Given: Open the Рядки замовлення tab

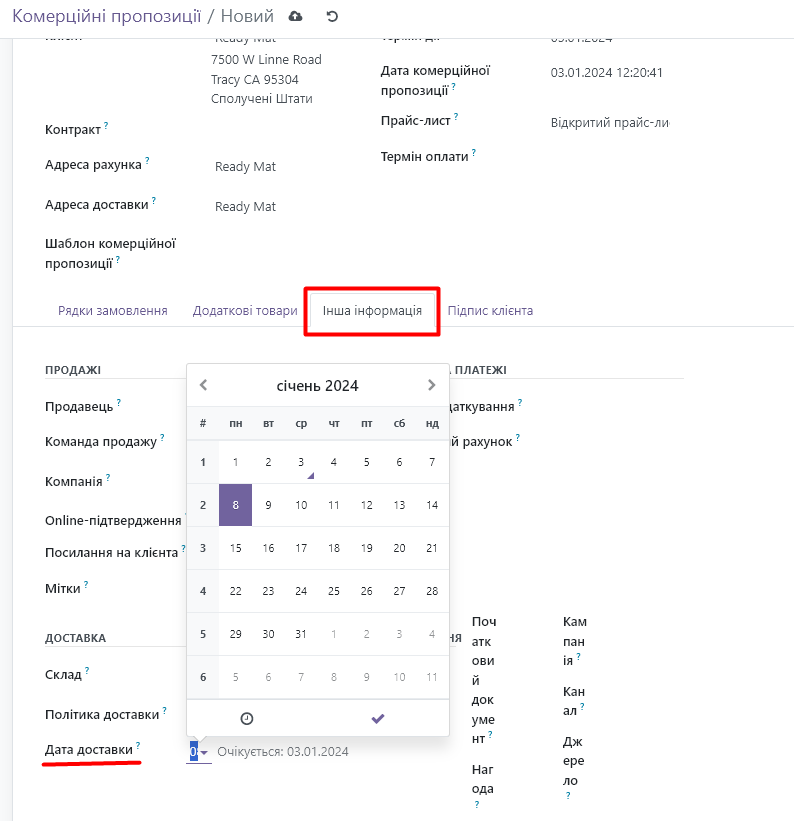Looking at the screenshot, I should (x=112, y=311).
